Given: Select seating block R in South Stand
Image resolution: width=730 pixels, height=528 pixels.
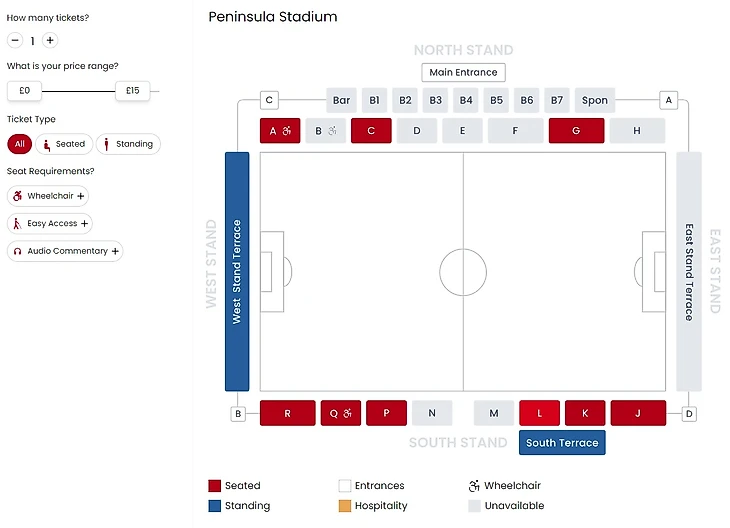Looking at the screenshot, I should (287, 413).
